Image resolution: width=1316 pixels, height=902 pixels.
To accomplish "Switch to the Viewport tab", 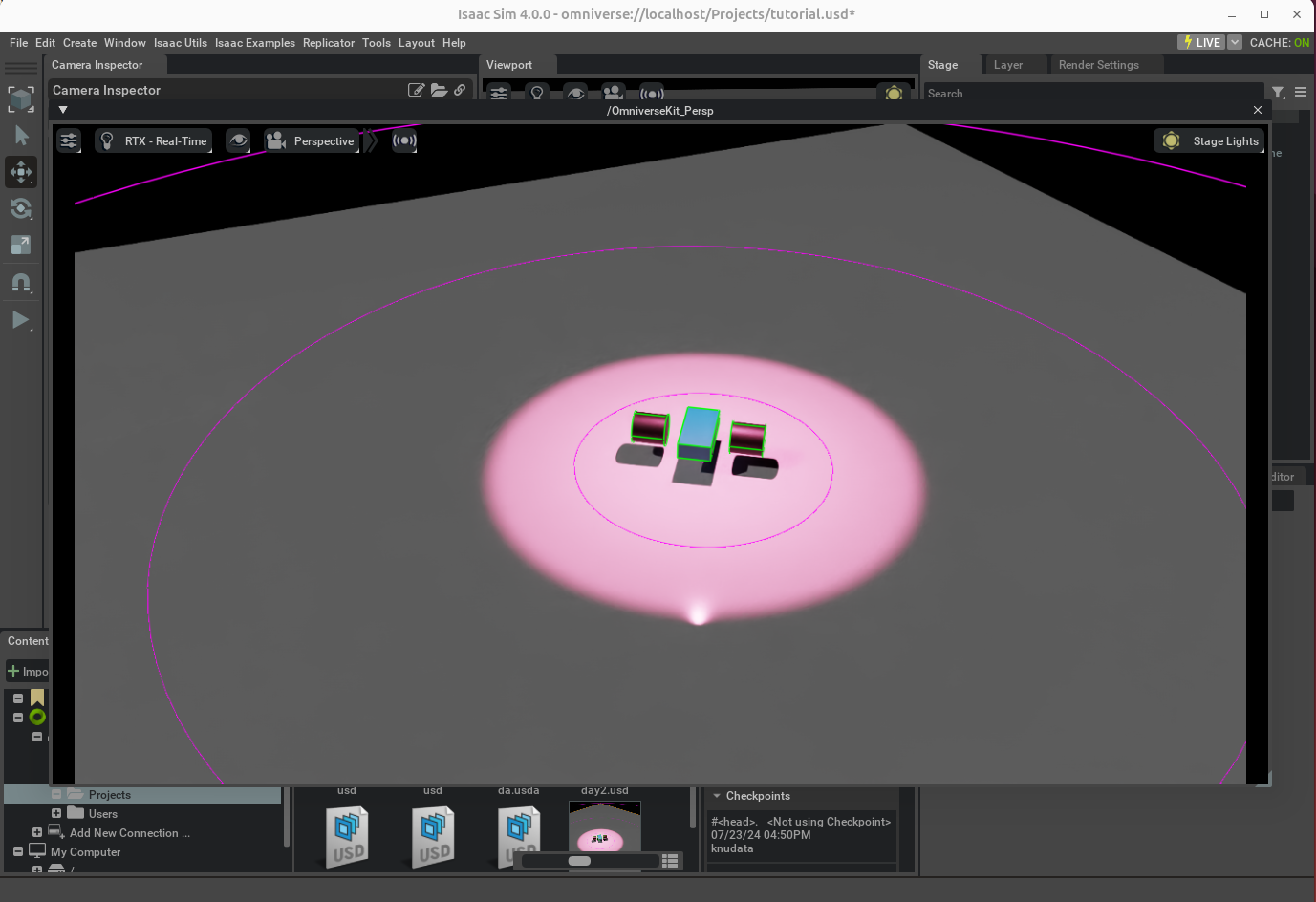I will click(x=509, y=65).
